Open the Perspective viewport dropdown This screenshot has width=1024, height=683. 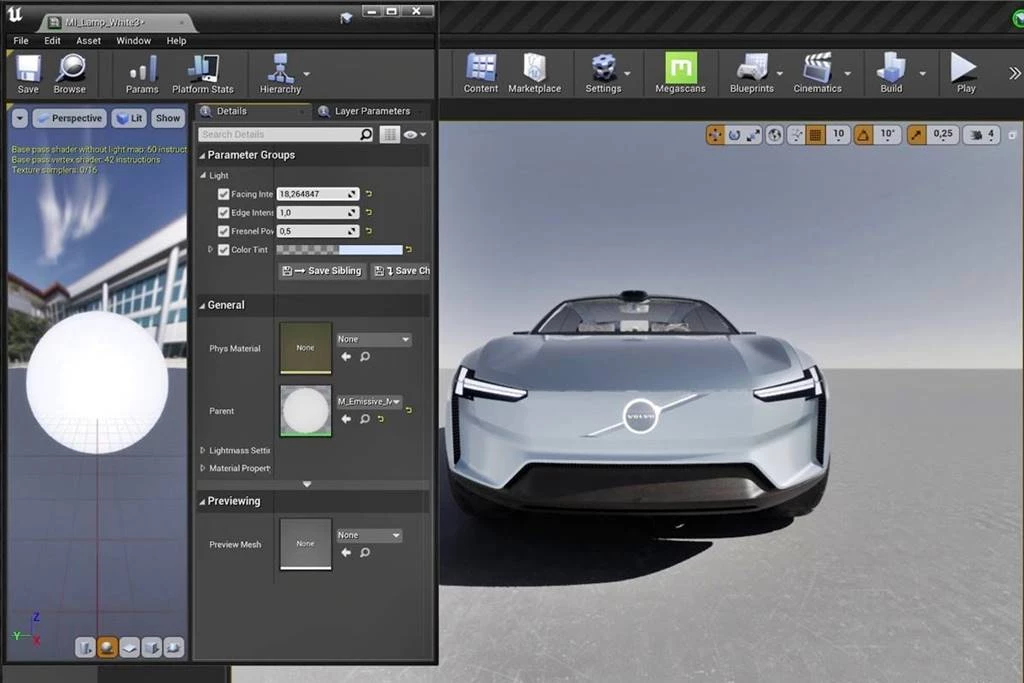click(69, 118)
